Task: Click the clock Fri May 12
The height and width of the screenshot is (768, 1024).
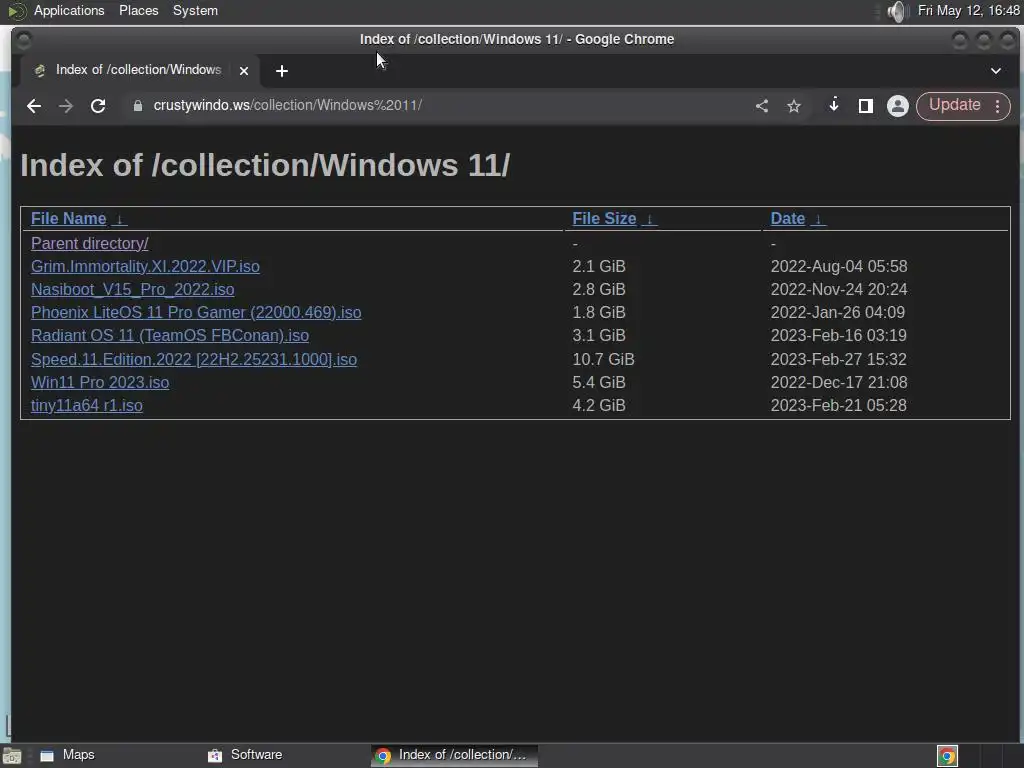Action: coord(968,10)
